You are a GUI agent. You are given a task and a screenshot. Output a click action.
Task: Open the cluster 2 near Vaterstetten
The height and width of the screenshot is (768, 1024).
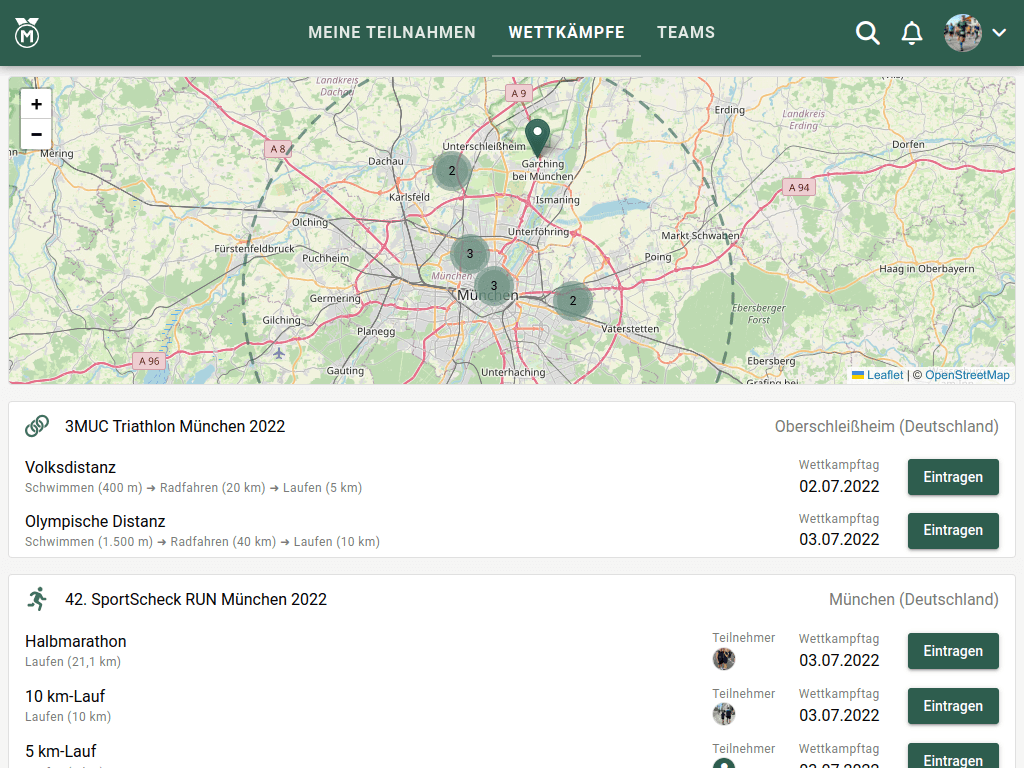click(573, 300)
